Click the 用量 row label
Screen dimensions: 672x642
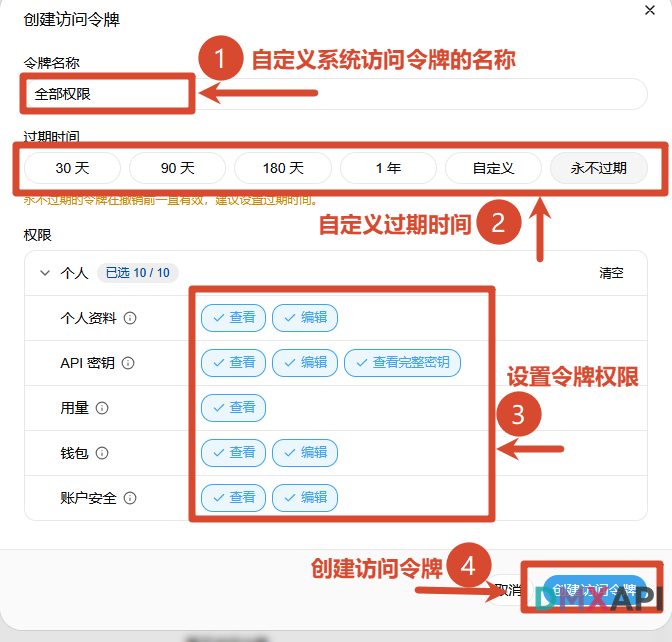(x=74, y=408)
